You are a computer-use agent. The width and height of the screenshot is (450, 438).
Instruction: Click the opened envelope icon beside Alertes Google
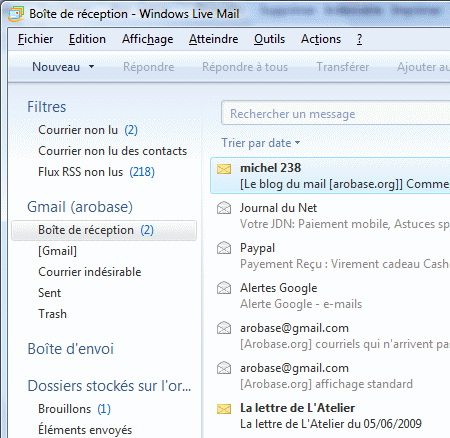[x=224, y=288]
